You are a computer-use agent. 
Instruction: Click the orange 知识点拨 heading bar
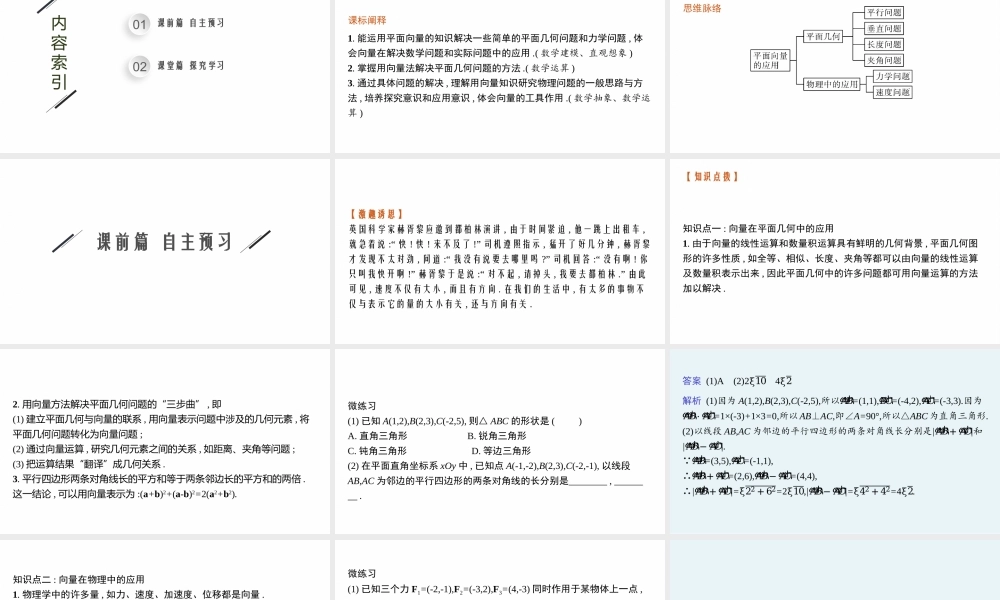point(712,174)
